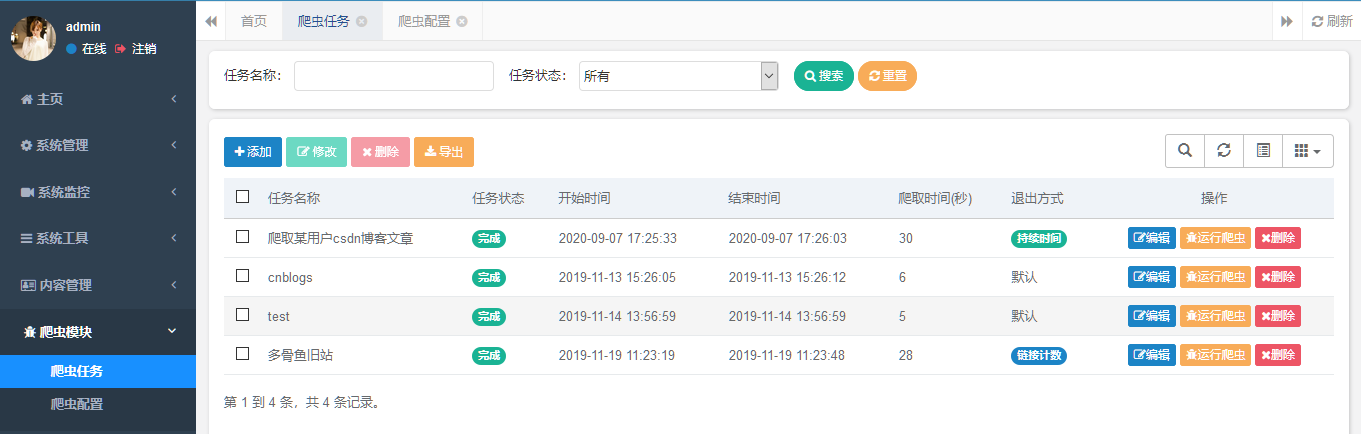Close the 爬虫配置 tab with its x icon
The image size is (1361, 434).
click(x=461, y=21)
